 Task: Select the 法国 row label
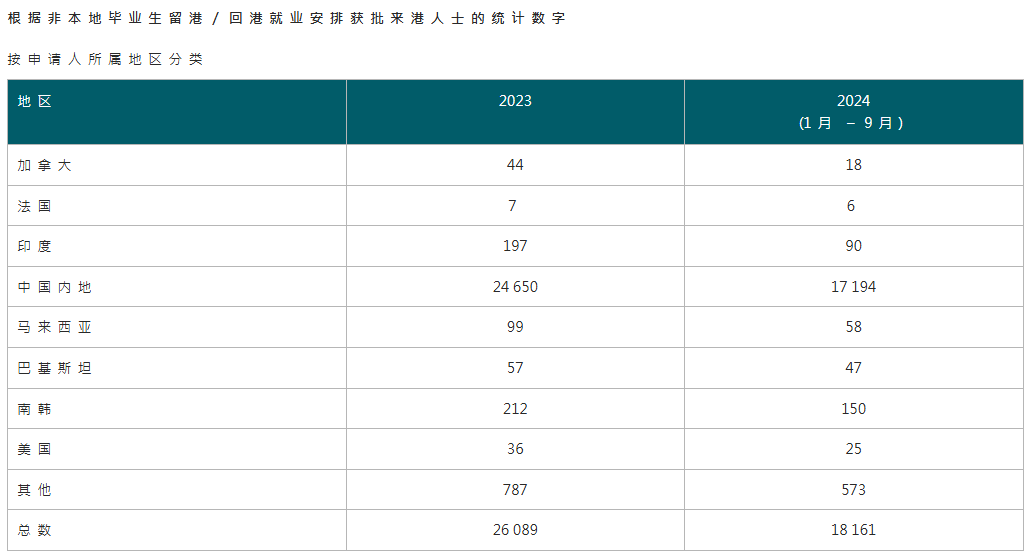(35, 206)
